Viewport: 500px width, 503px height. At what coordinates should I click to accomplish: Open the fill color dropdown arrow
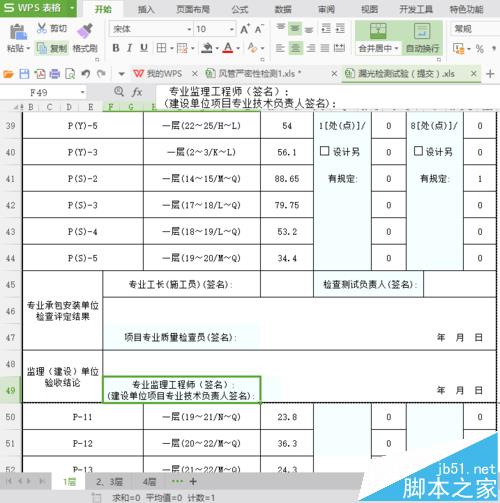[217, 49]
